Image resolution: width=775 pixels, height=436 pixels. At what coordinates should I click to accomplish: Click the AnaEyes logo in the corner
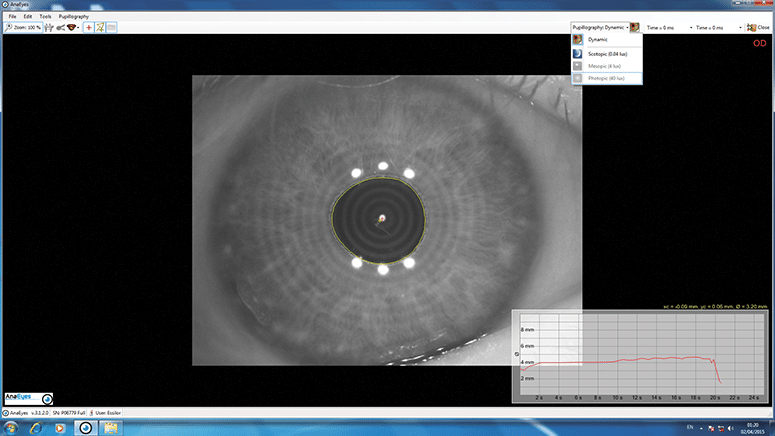tap(28, 397)
